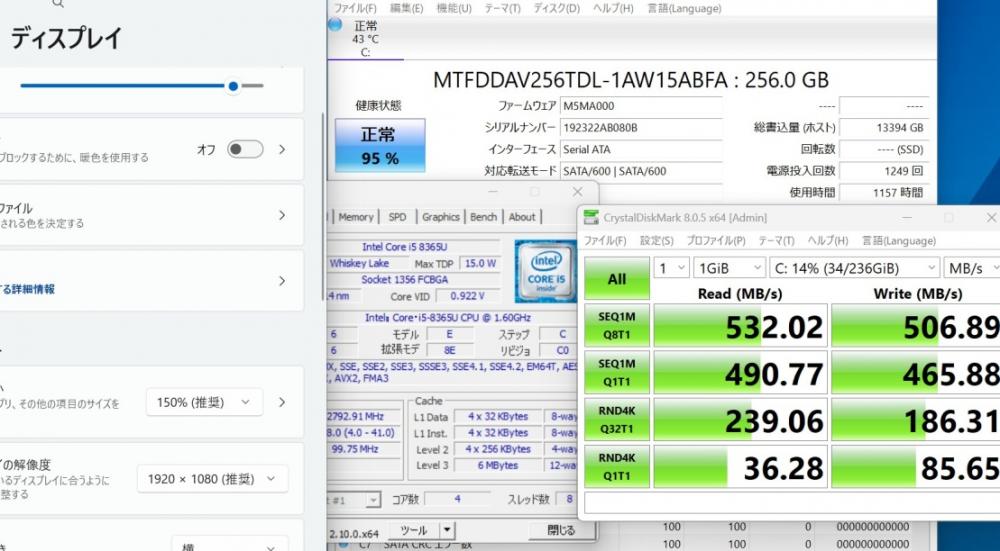The height and width of the screenshot is (551, 1000).
Task: Open ヘルプ(H) menu in CrystalDiskInfo
Action: [613, 8]
